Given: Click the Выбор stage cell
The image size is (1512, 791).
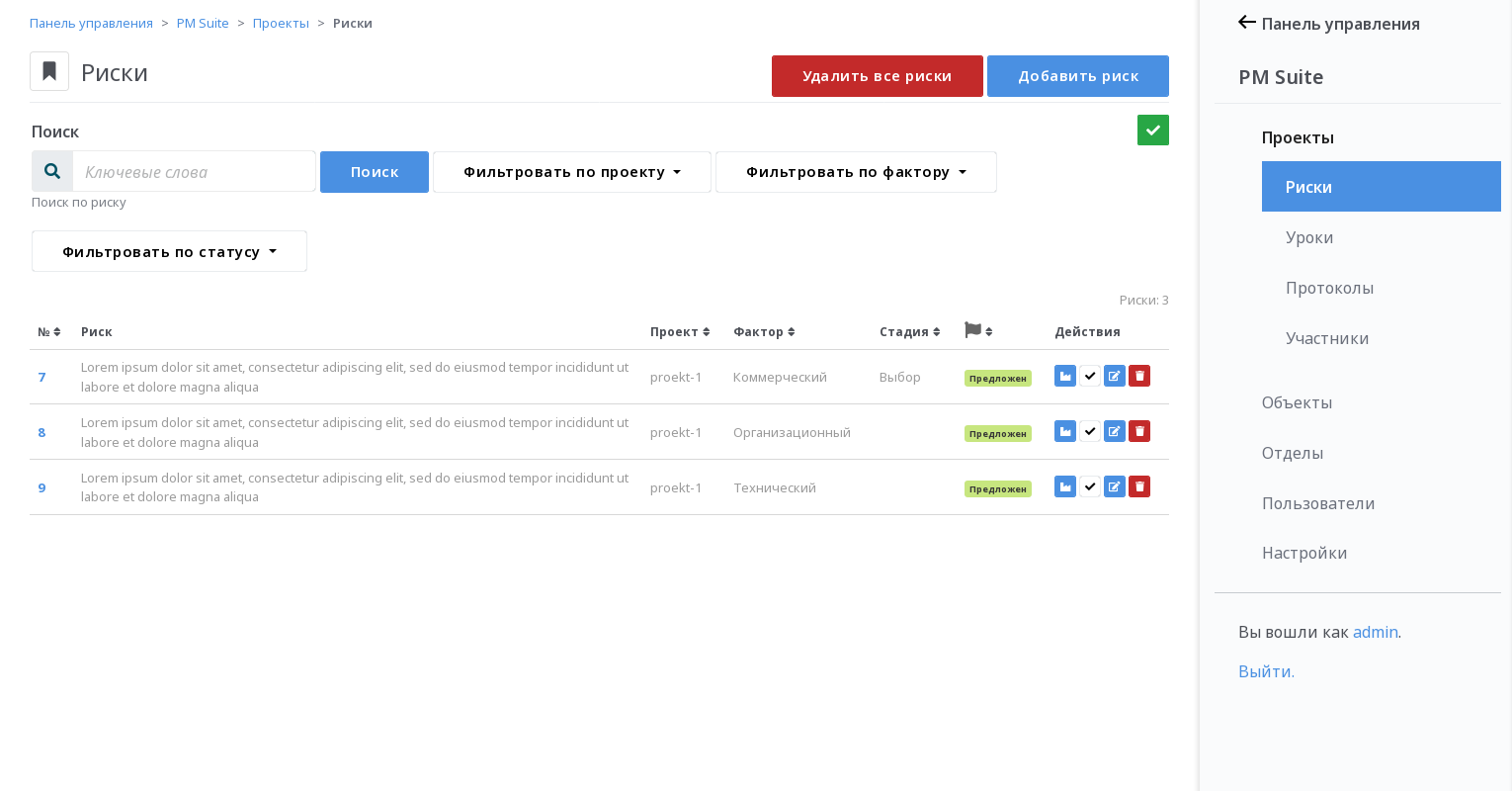Looking at the screenshot, I should pyautogui.click(x=900, y=377).
